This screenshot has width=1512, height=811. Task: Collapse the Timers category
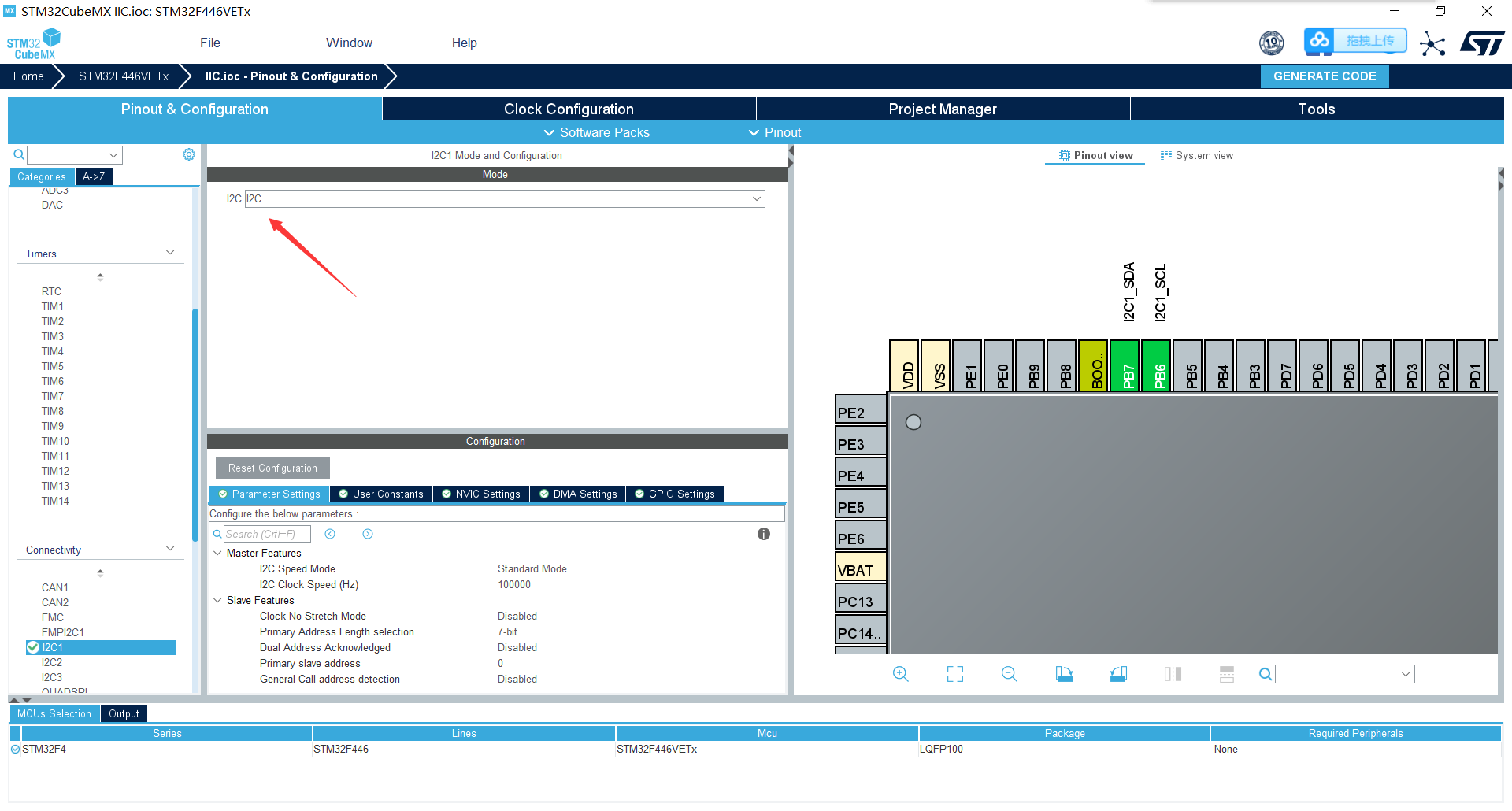tap(170, 253)
